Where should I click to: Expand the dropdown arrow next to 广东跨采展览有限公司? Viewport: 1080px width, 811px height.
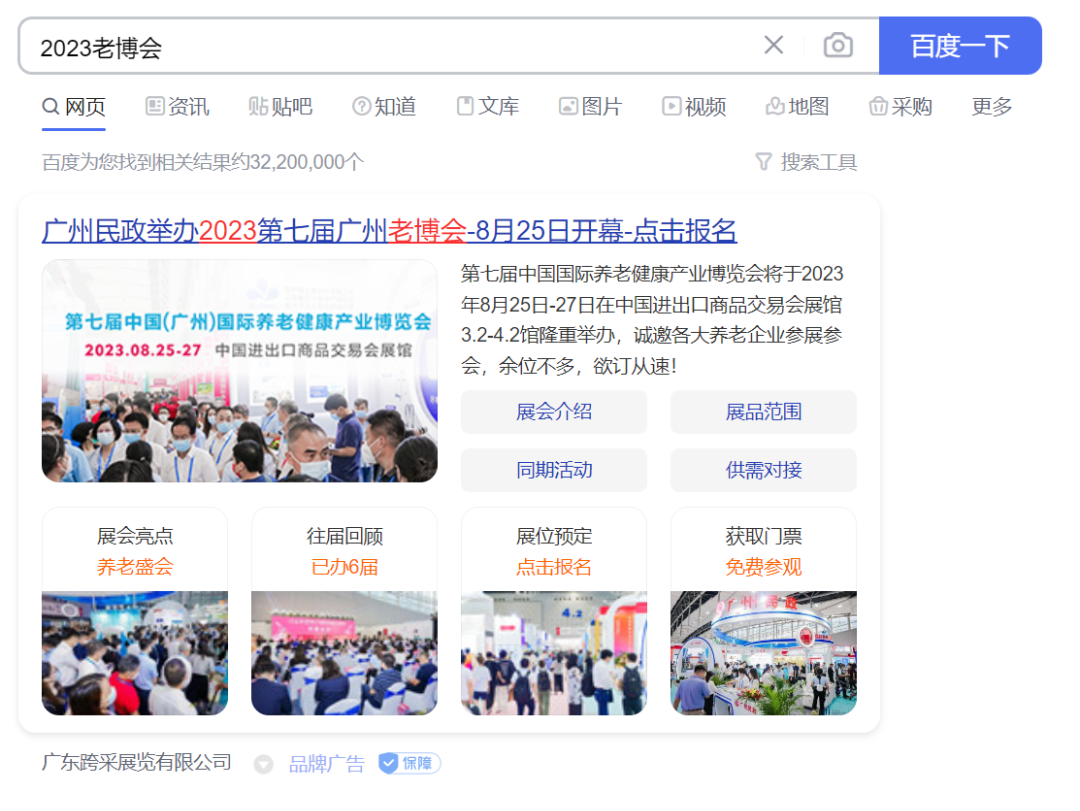pyautogui.click(x=263, y=764)
